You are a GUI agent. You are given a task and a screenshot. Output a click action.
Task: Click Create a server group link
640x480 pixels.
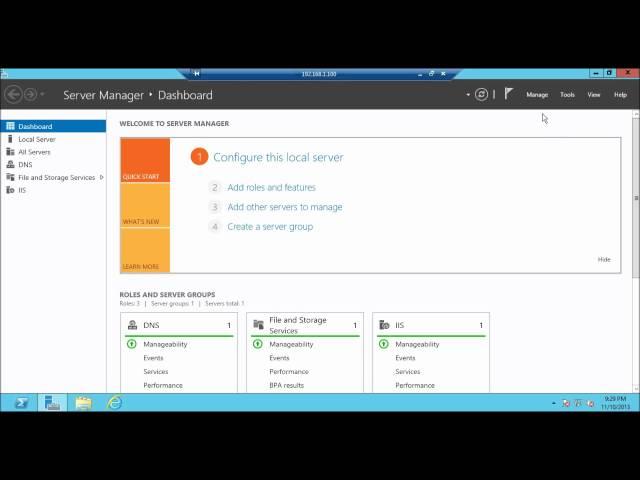tap(270, 227)
